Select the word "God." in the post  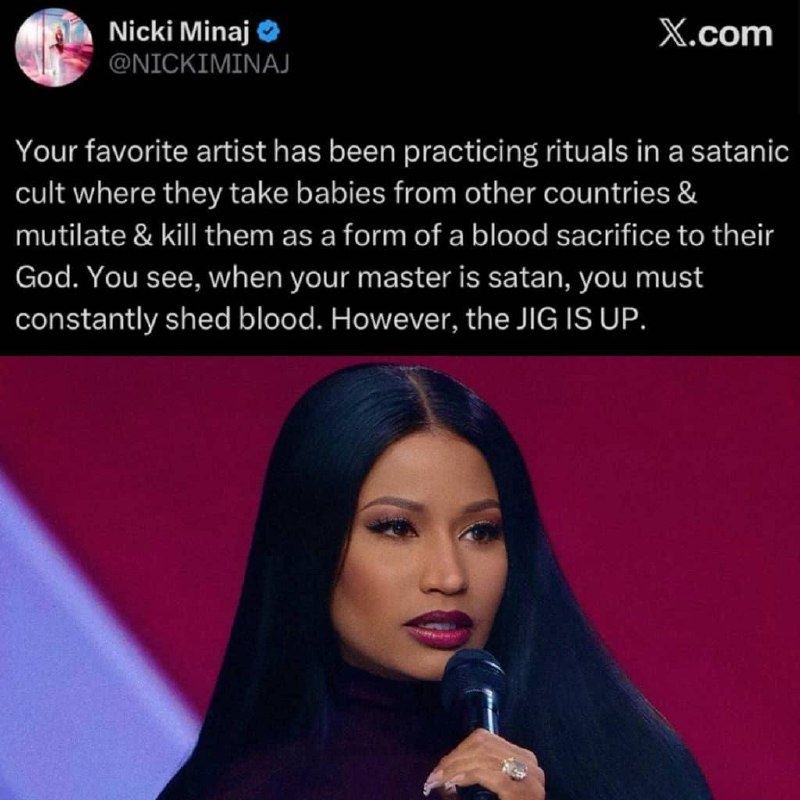point(47,278)
